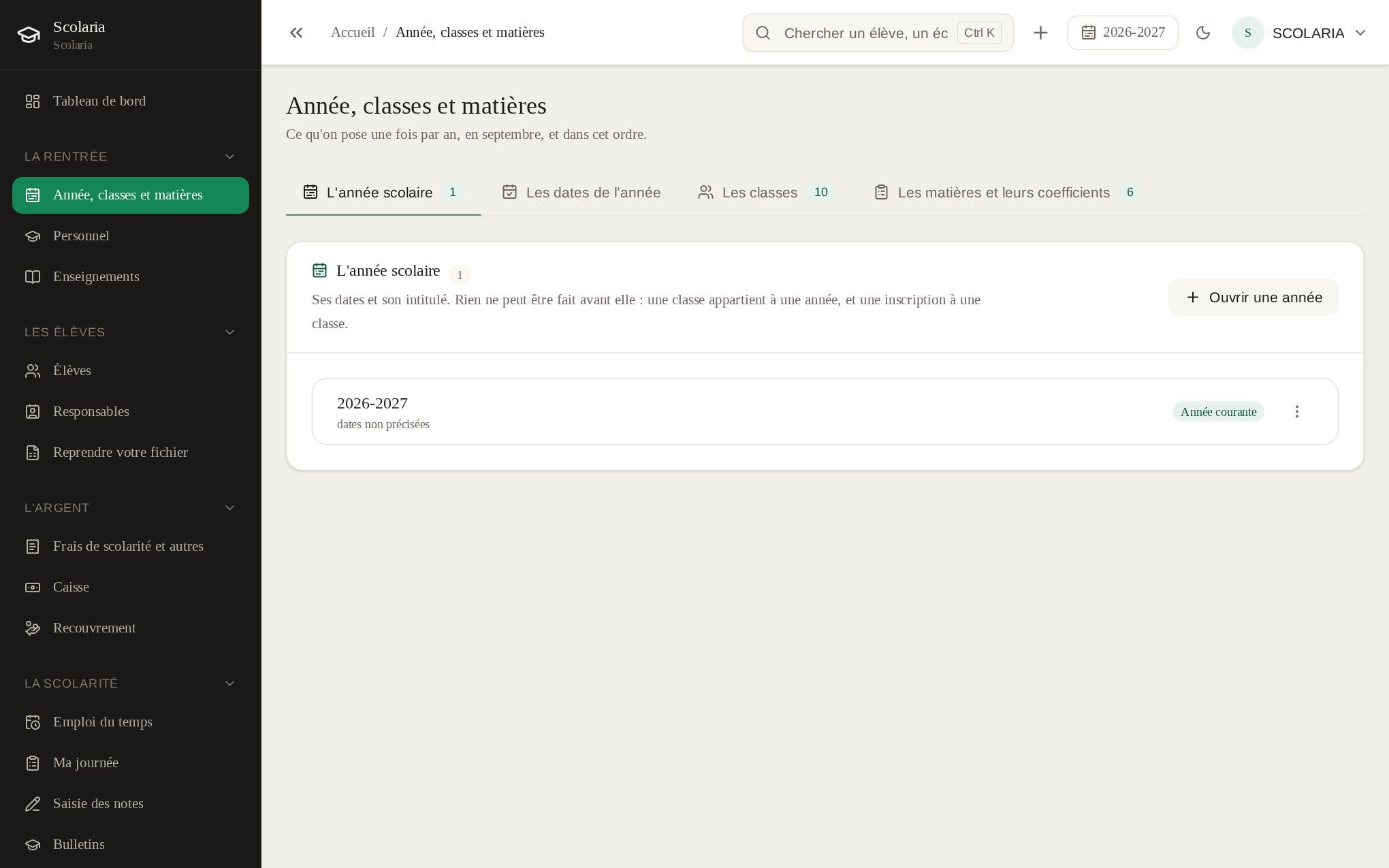The height and width of the screenshot is (868, 1389).
Task: Click the Tableau de bord grid icon
Action: (x=33, y=101)
